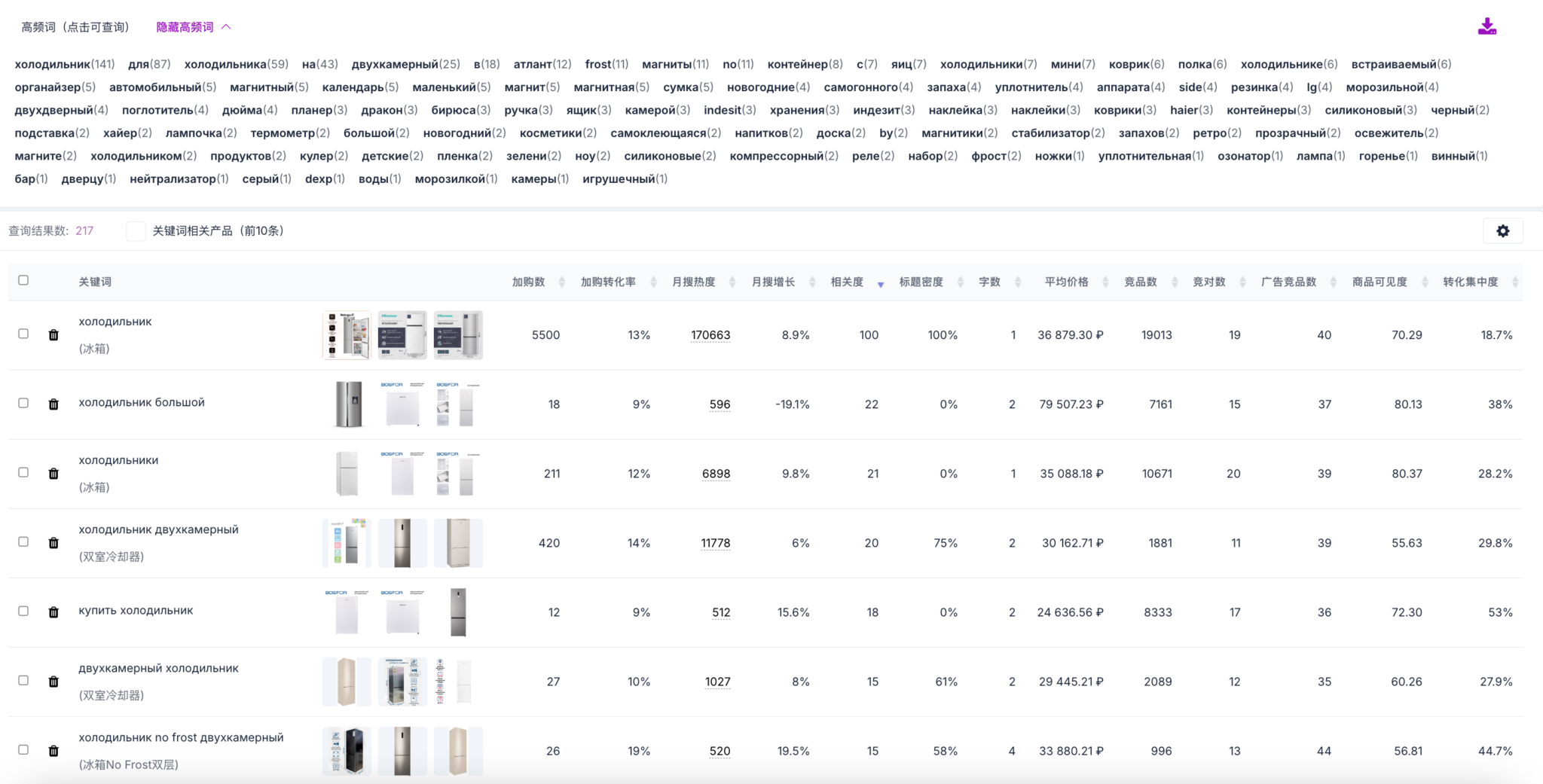
Task: Collapse high-frequency words via 隐藏高频词
Action: (x=193, y=27)
